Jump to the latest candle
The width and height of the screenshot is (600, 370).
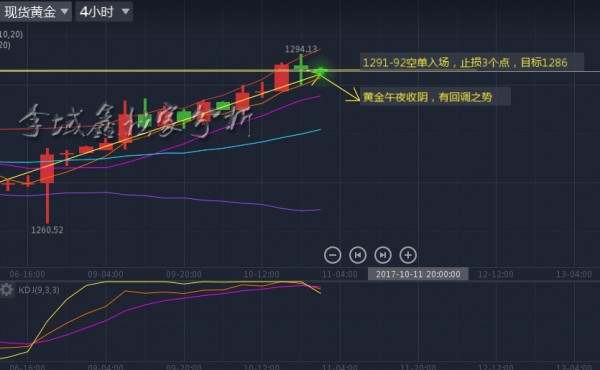tap(383, 255)
